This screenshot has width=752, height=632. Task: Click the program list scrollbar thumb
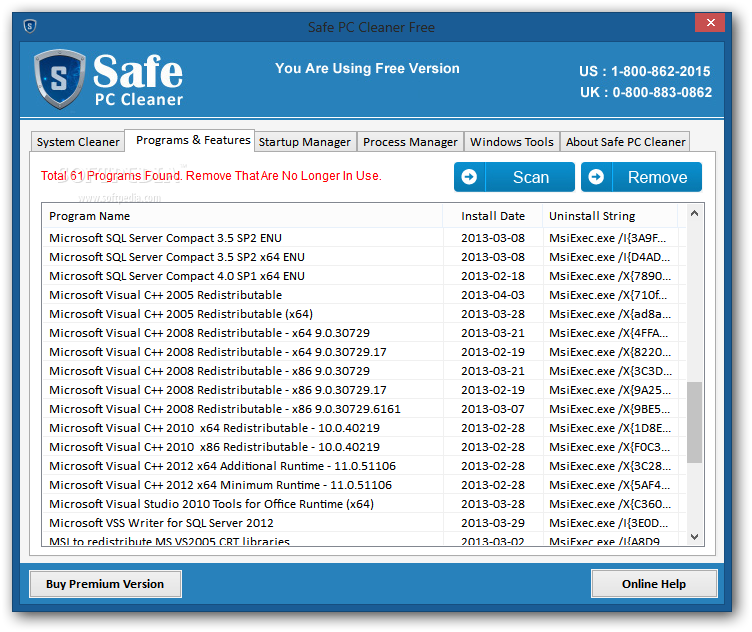click(694, 422)
